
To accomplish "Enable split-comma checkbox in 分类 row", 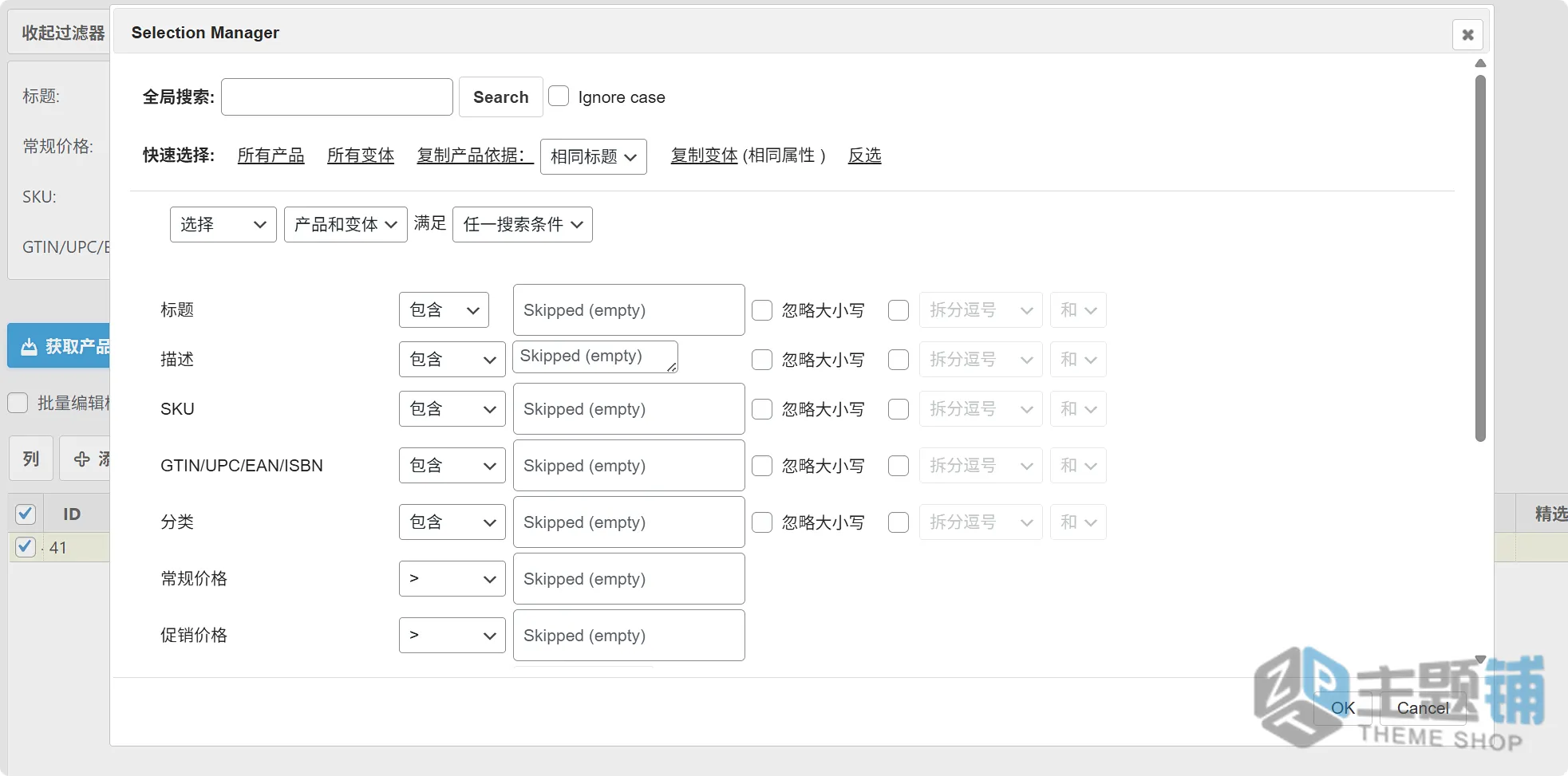I will click(x=899, y=522).
